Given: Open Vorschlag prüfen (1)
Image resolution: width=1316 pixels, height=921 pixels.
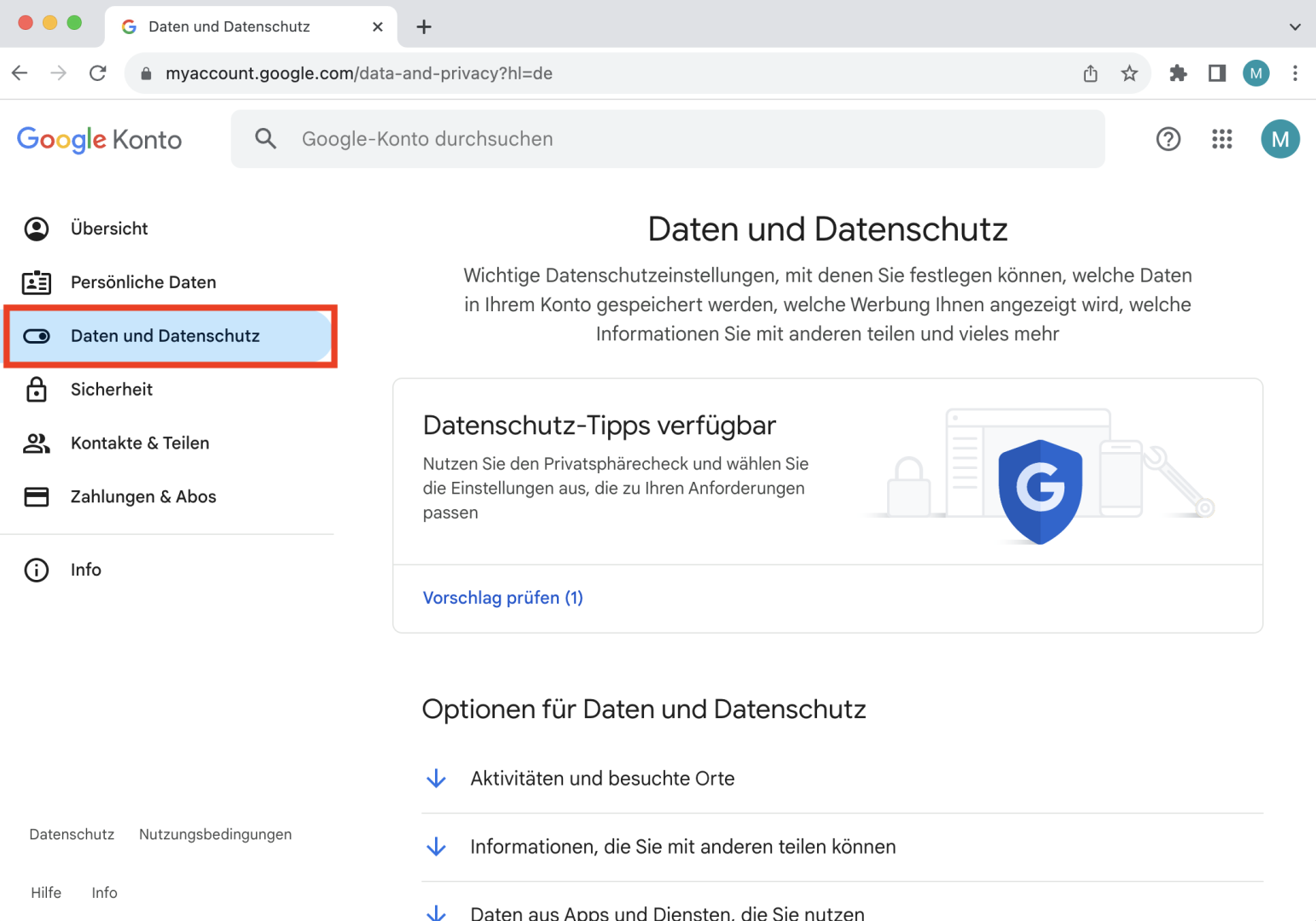Looking at the screenshot, I should [502, 598].
